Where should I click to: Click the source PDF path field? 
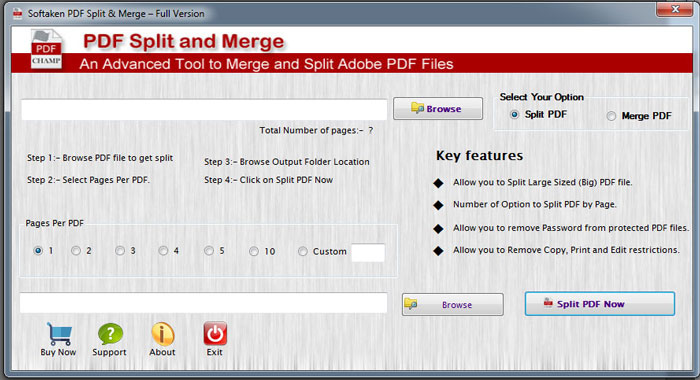tap(204, 109)
